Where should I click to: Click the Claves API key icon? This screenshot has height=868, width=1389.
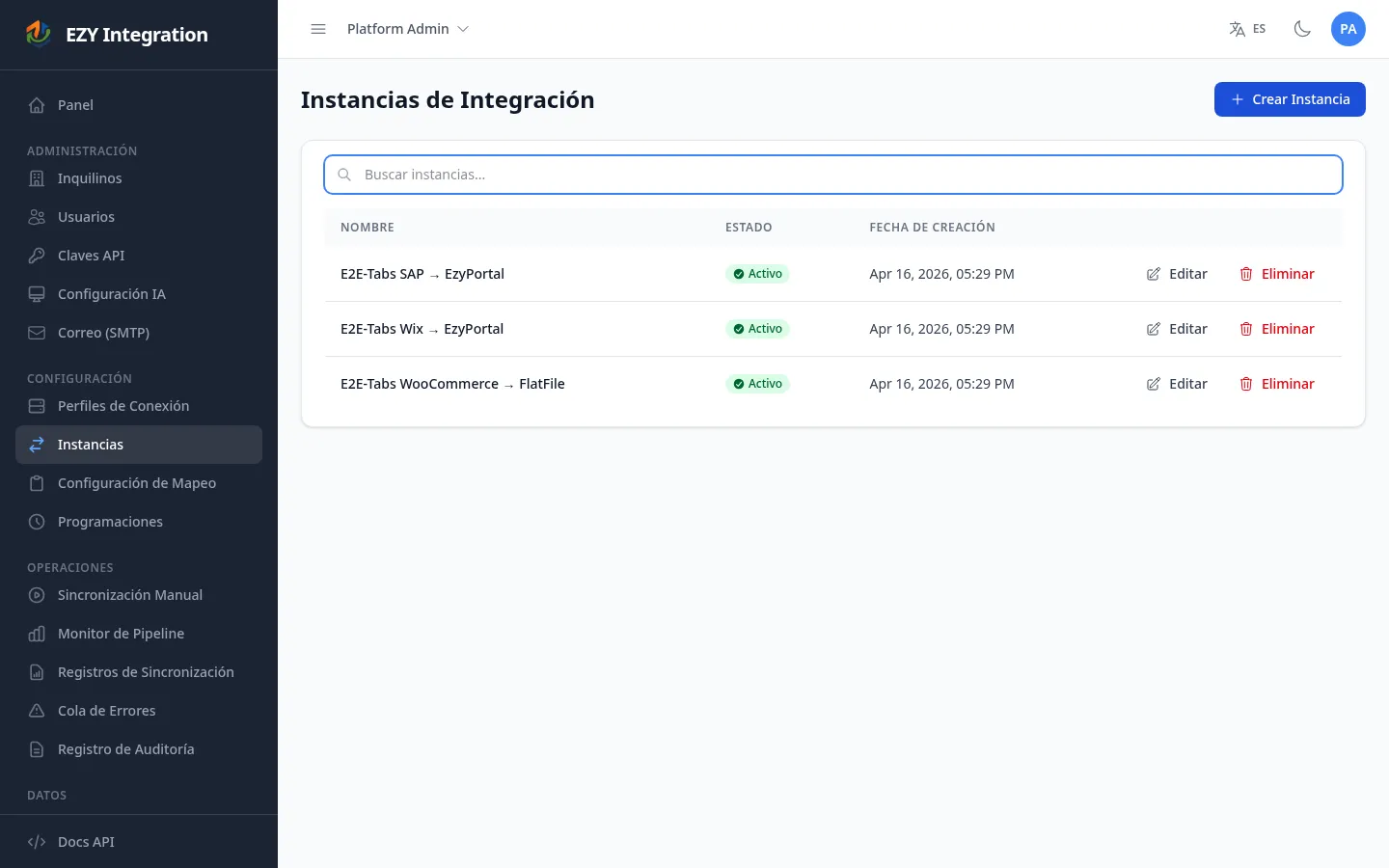click(x=37, y=256)
